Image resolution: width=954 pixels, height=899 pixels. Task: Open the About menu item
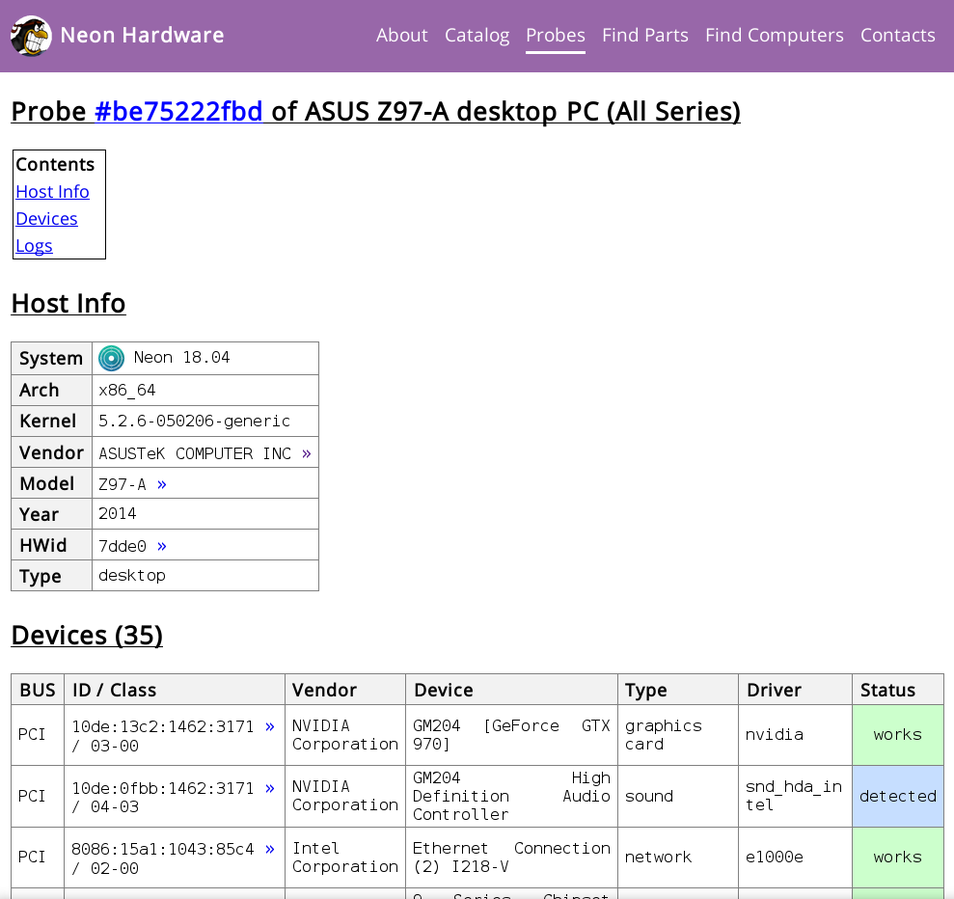coord(401,35)
